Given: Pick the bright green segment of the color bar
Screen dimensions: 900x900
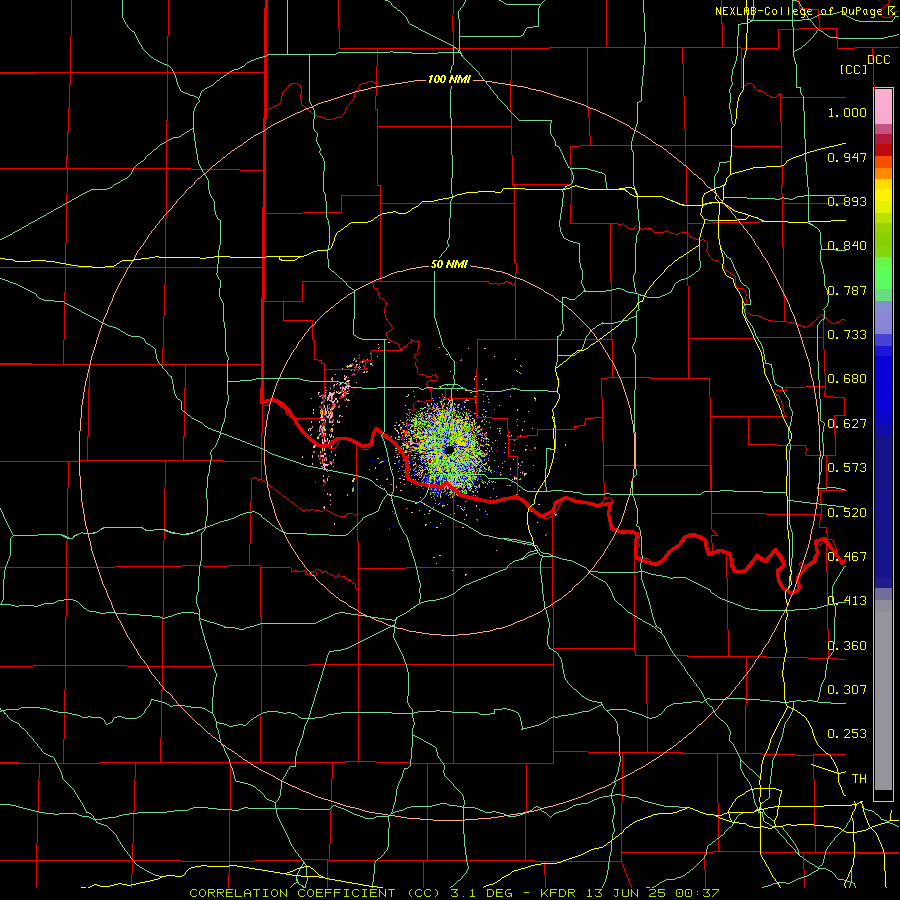Looking at the screenshot, I should coord(883,273).
